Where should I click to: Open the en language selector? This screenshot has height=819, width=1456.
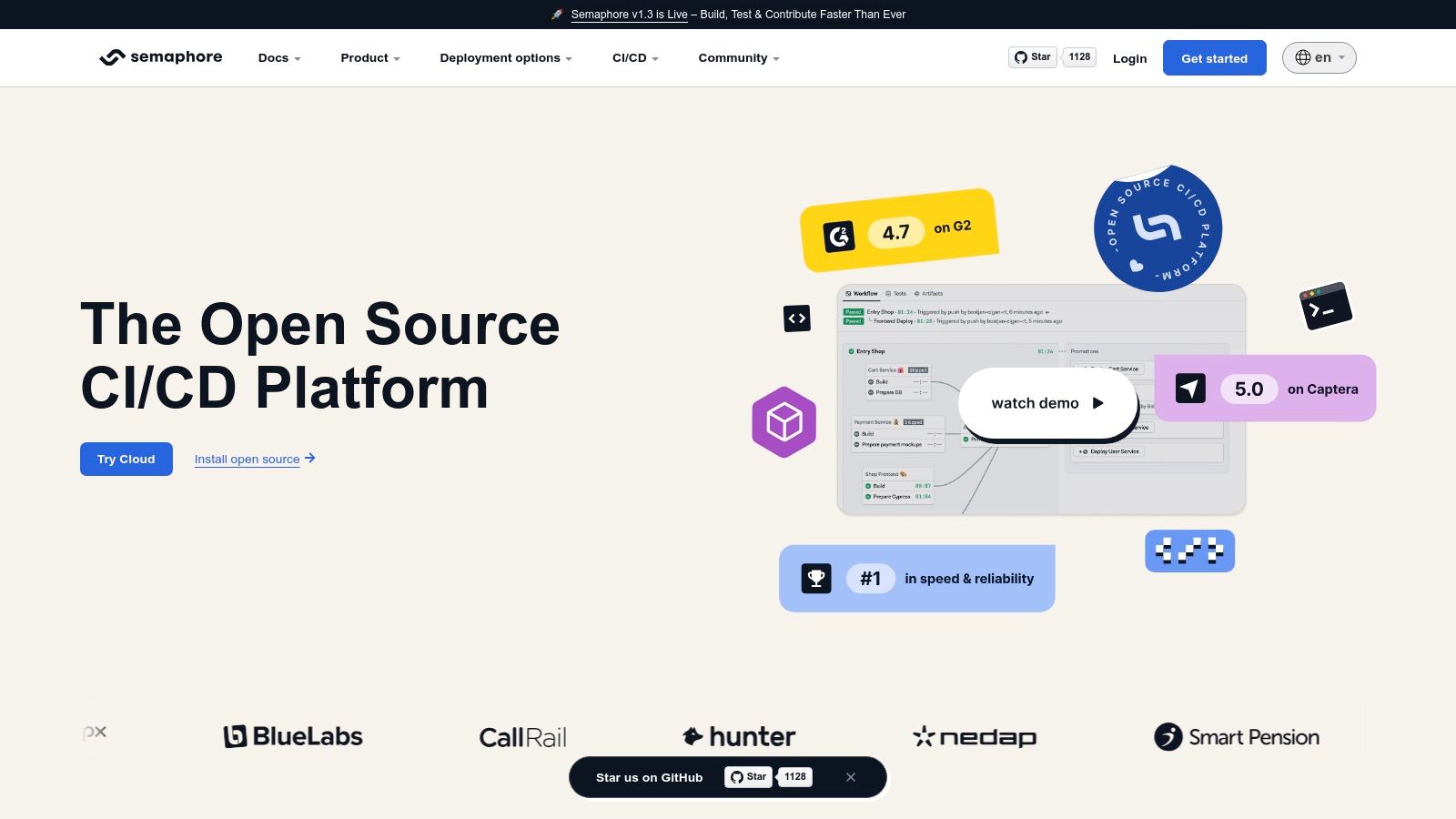coord(1319,57)
